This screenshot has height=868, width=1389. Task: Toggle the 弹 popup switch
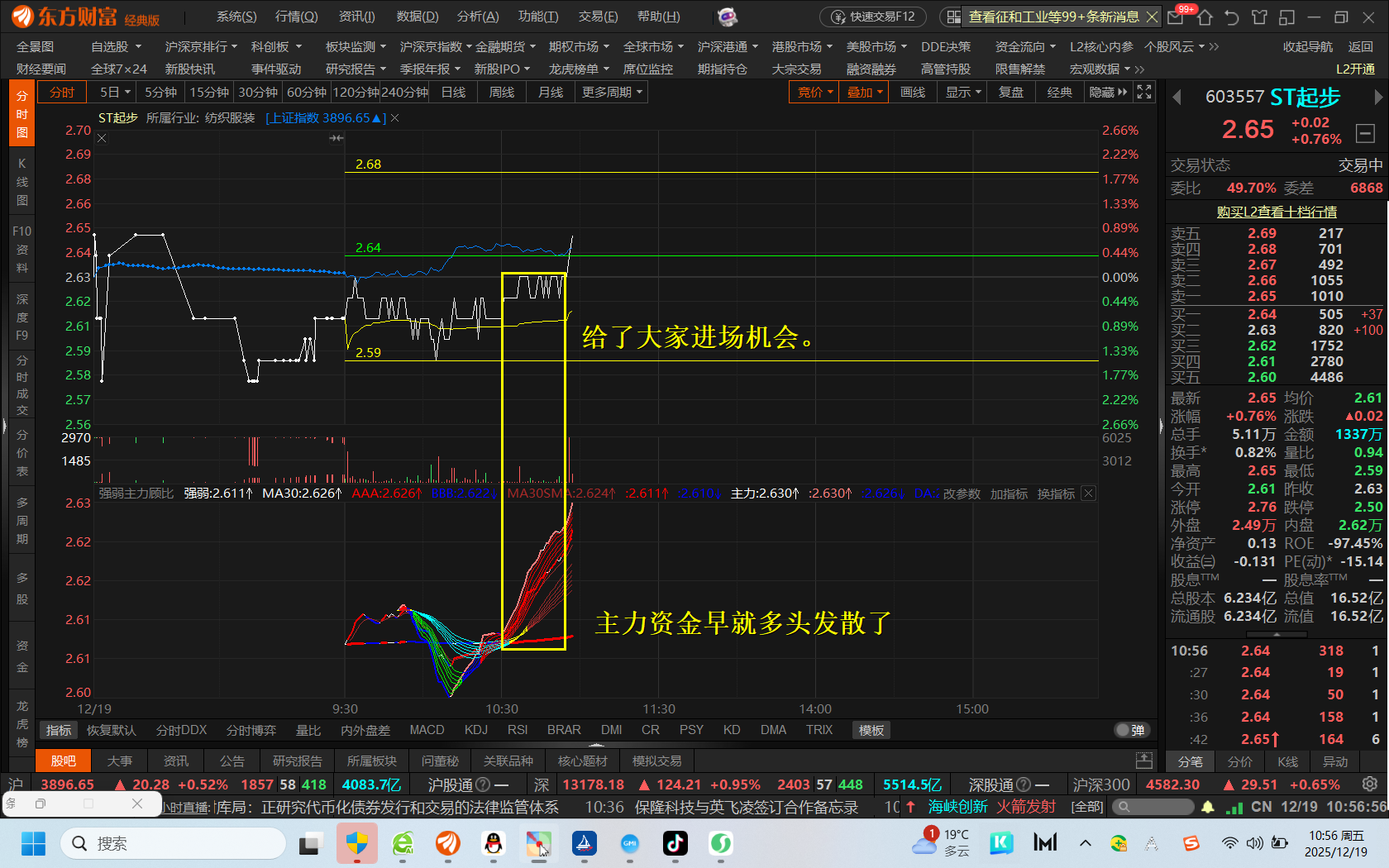[x=1130, y=730]
